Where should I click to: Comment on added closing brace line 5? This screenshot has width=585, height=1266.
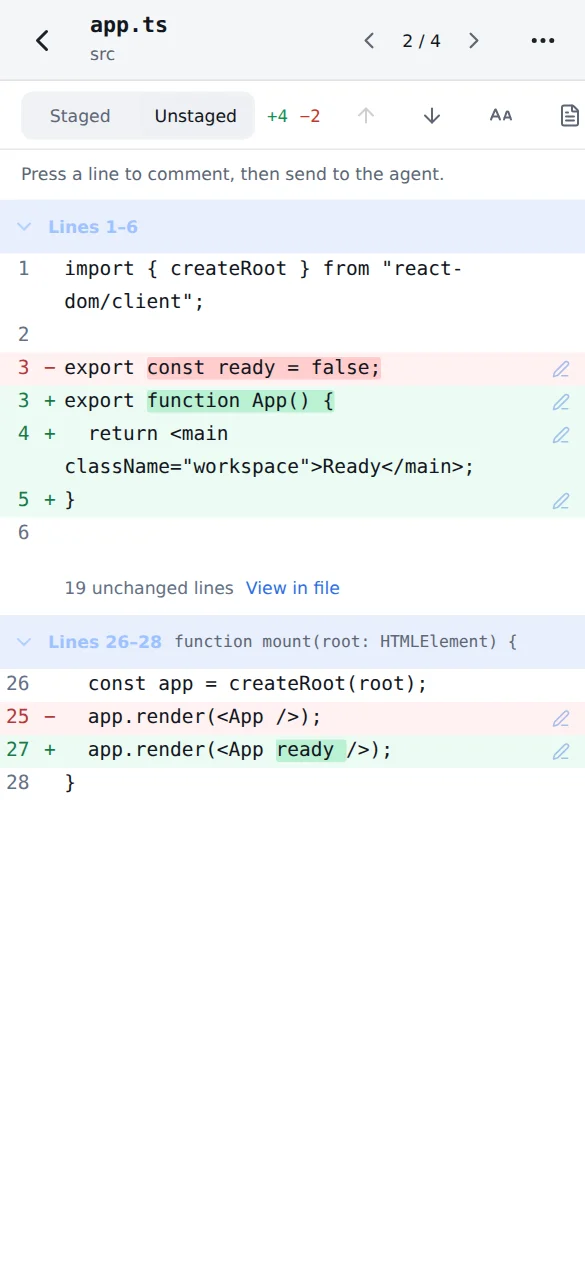tap(561, 501)
